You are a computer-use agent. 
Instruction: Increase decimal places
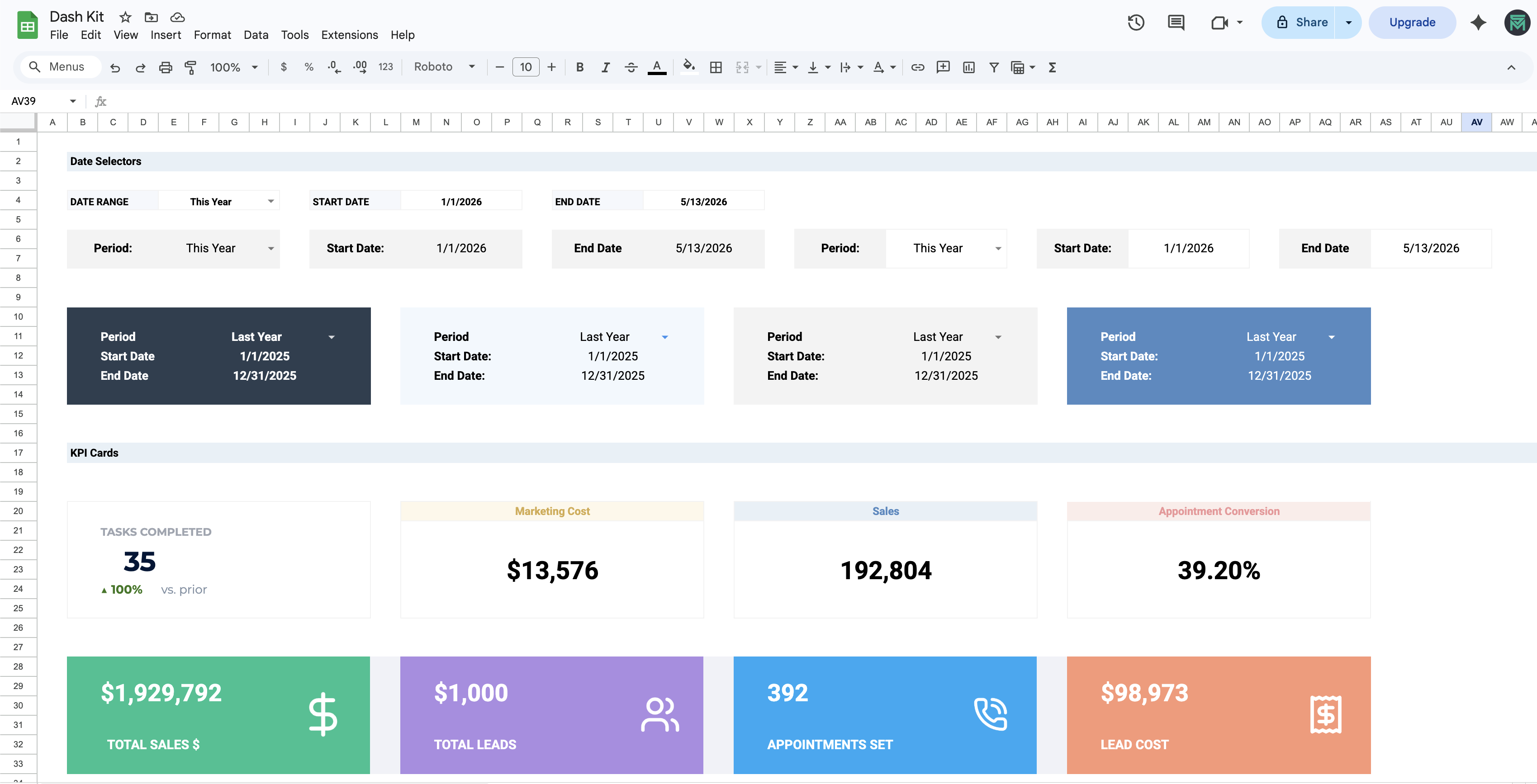[x=360, y=67]
